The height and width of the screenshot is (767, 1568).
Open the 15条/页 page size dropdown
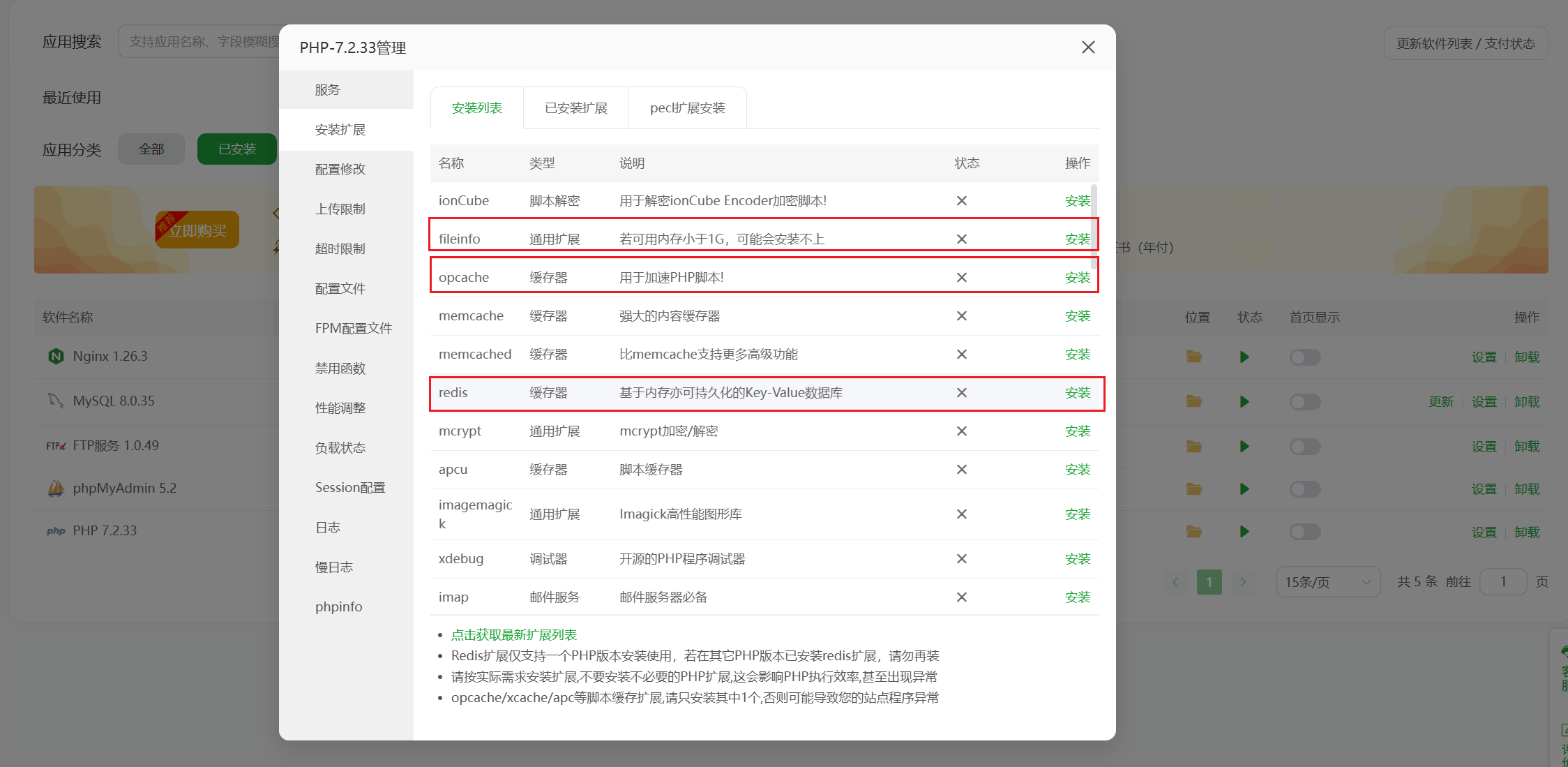pos(1327,582)
